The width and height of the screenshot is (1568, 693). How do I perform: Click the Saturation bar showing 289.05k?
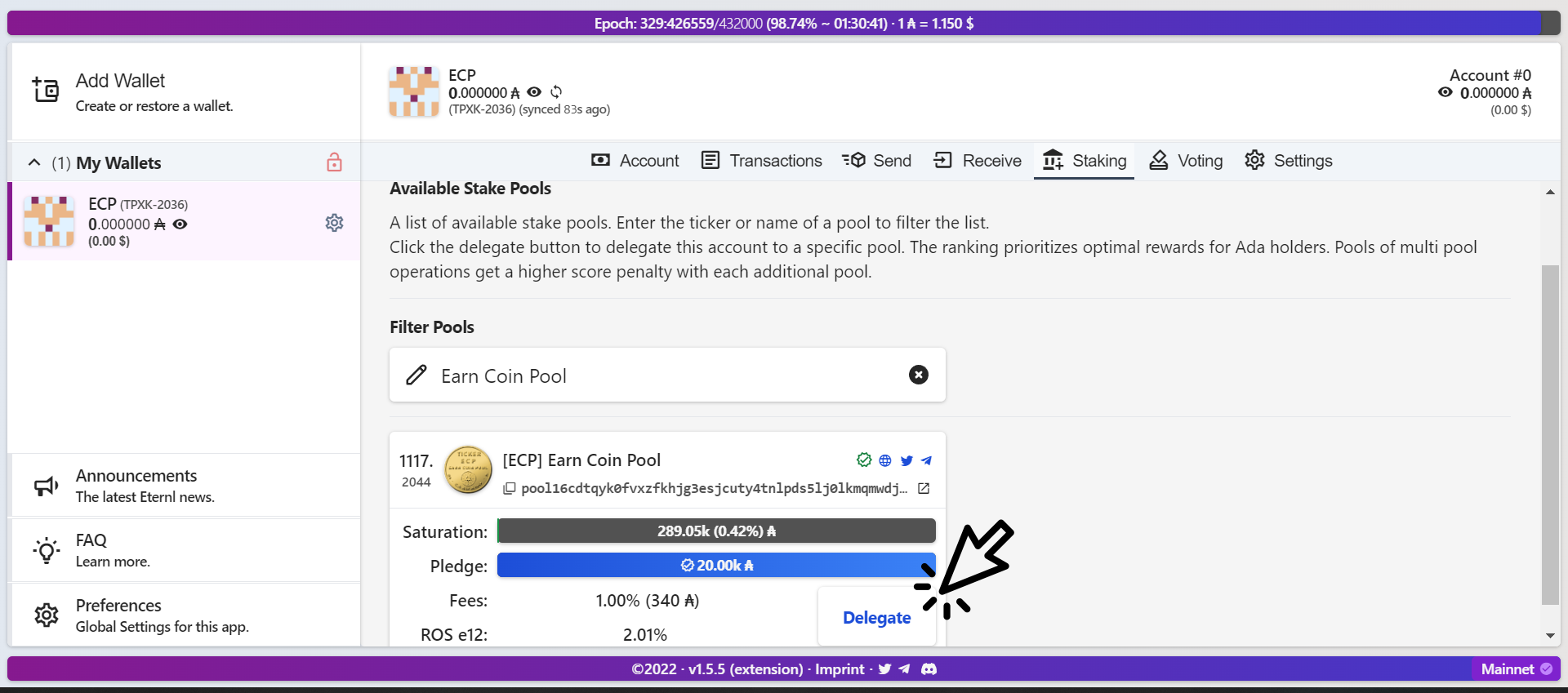click(x=716, y=531)
